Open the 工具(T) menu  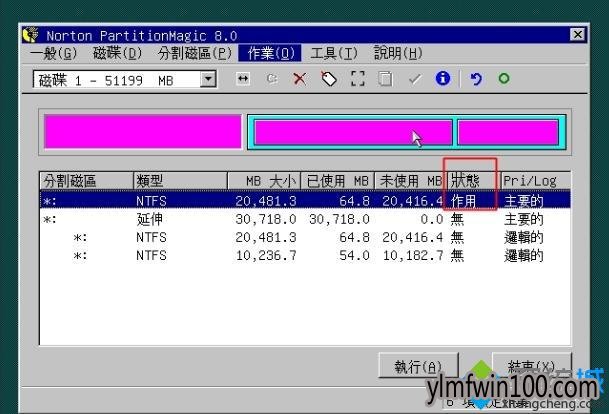[x=334, y=53]
